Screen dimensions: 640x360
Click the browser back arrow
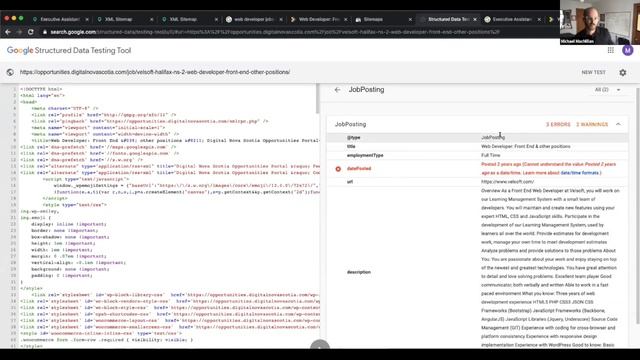[8, 32]
